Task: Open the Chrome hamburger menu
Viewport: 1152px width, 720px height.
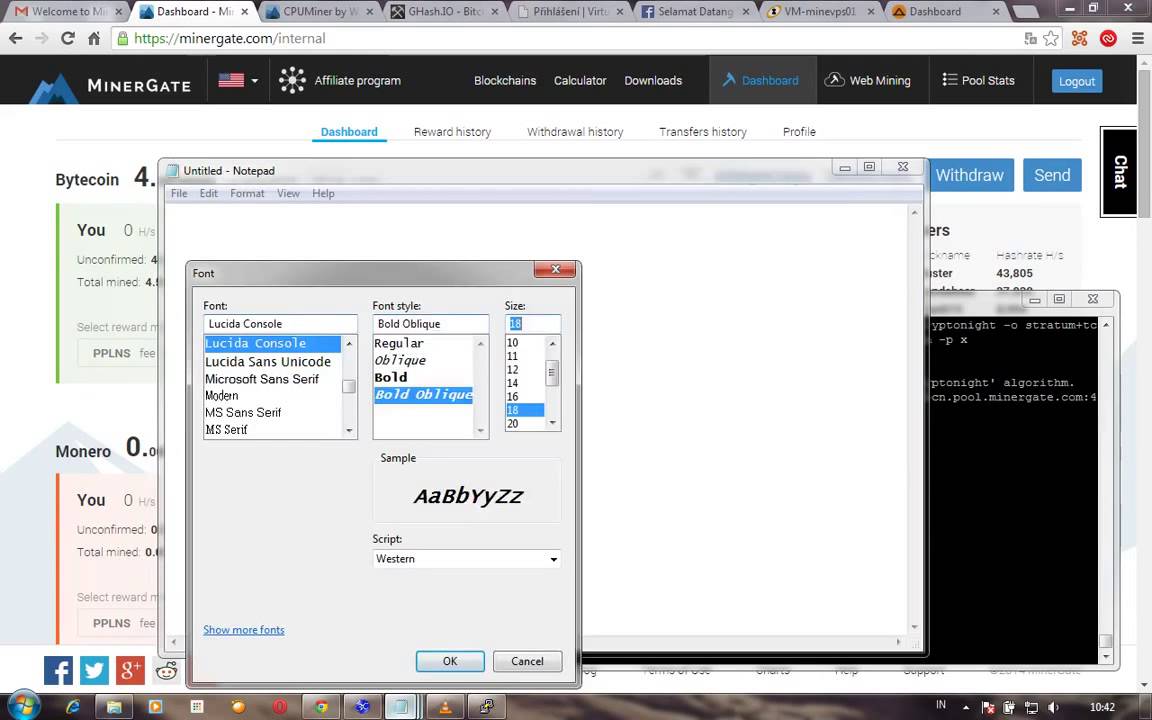Action: tap(1137, 38)
